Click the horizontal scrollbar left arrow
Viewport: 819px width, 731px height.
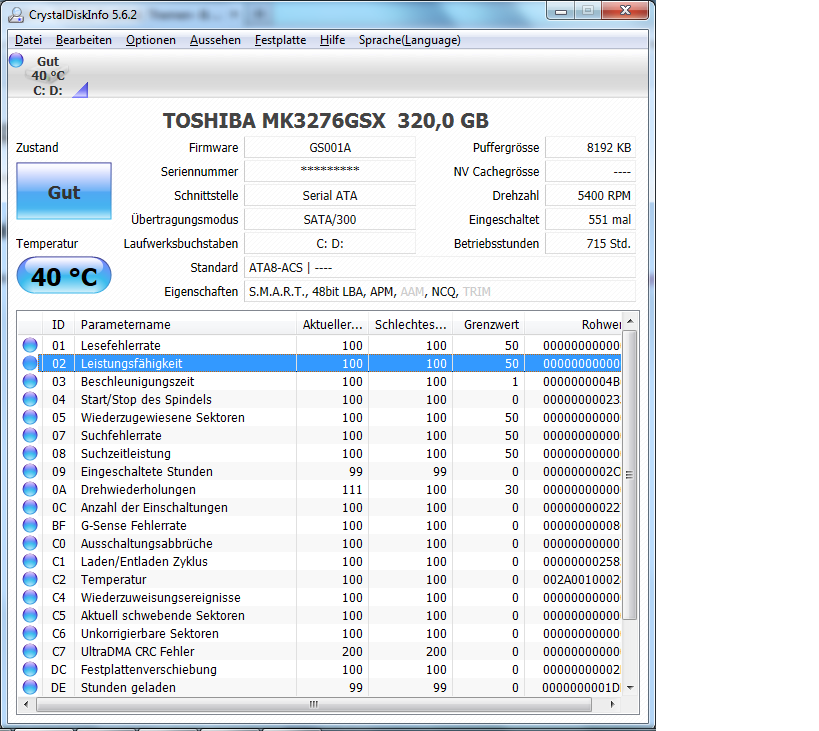pos(26,704)
